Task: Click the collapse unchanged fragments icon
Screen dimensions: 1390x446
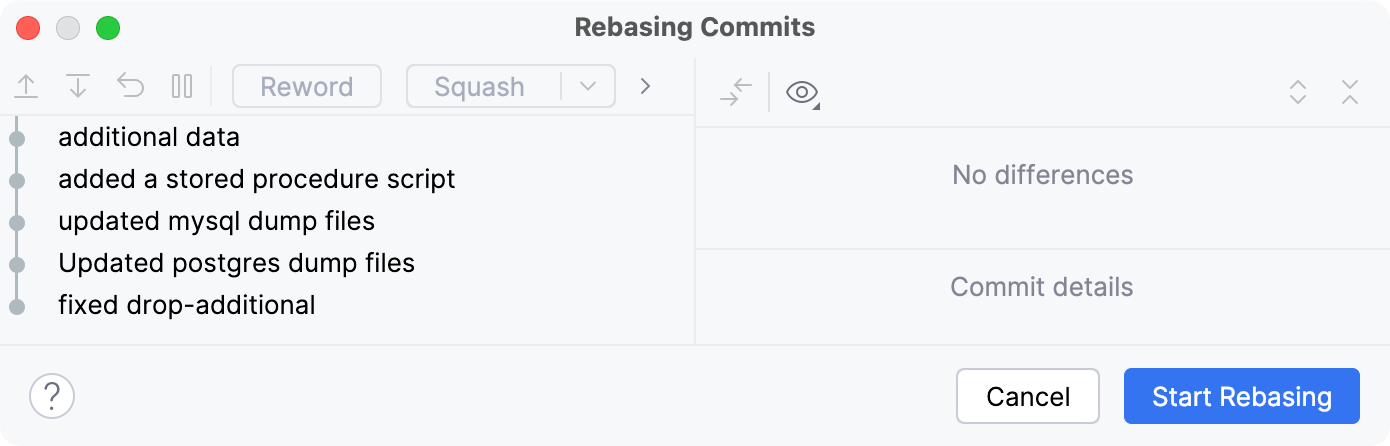Action: [x=735, y=93]
